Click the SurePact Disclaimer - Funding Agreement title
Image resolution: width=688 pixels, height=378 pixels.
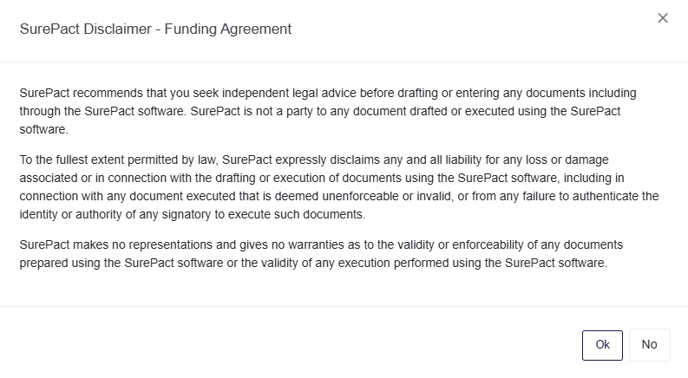tap(155, 29)
